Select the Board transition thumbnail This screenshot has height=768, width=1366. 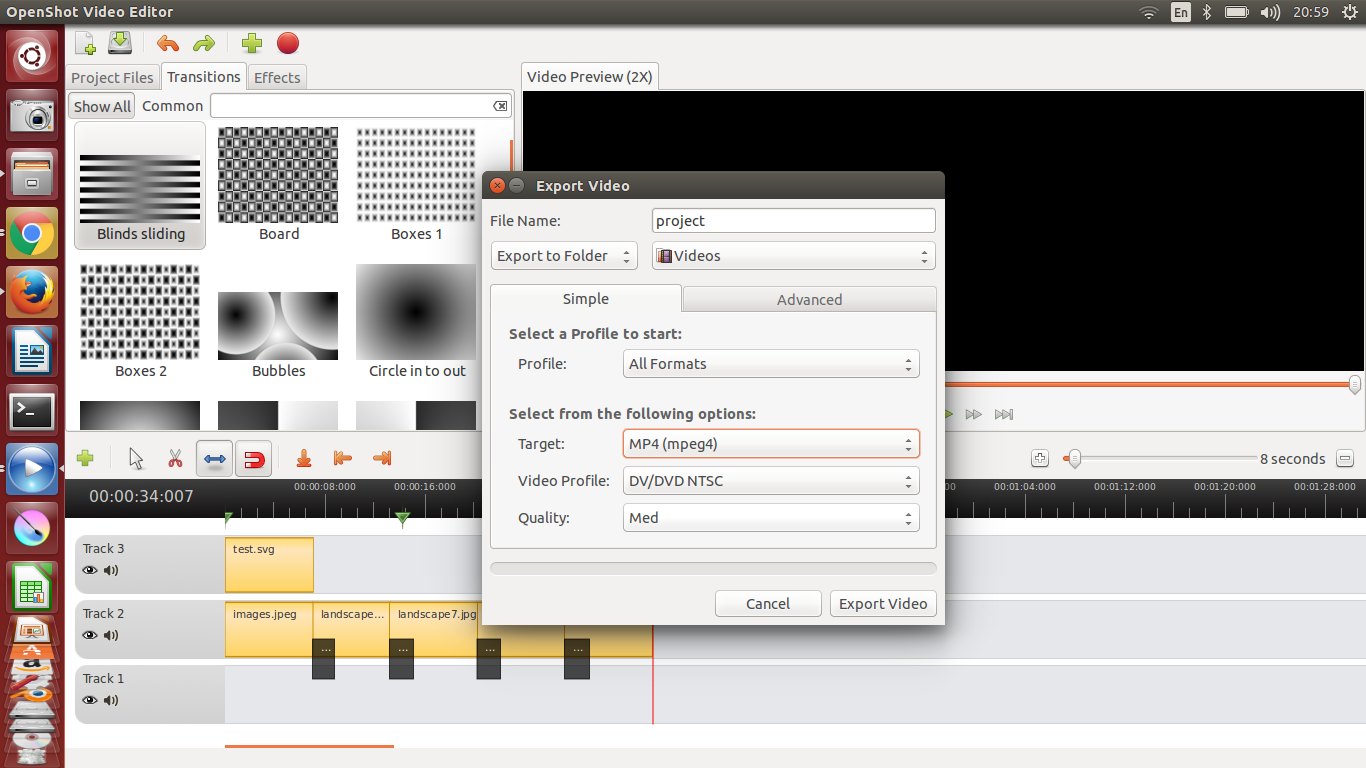tap(278, 175)
